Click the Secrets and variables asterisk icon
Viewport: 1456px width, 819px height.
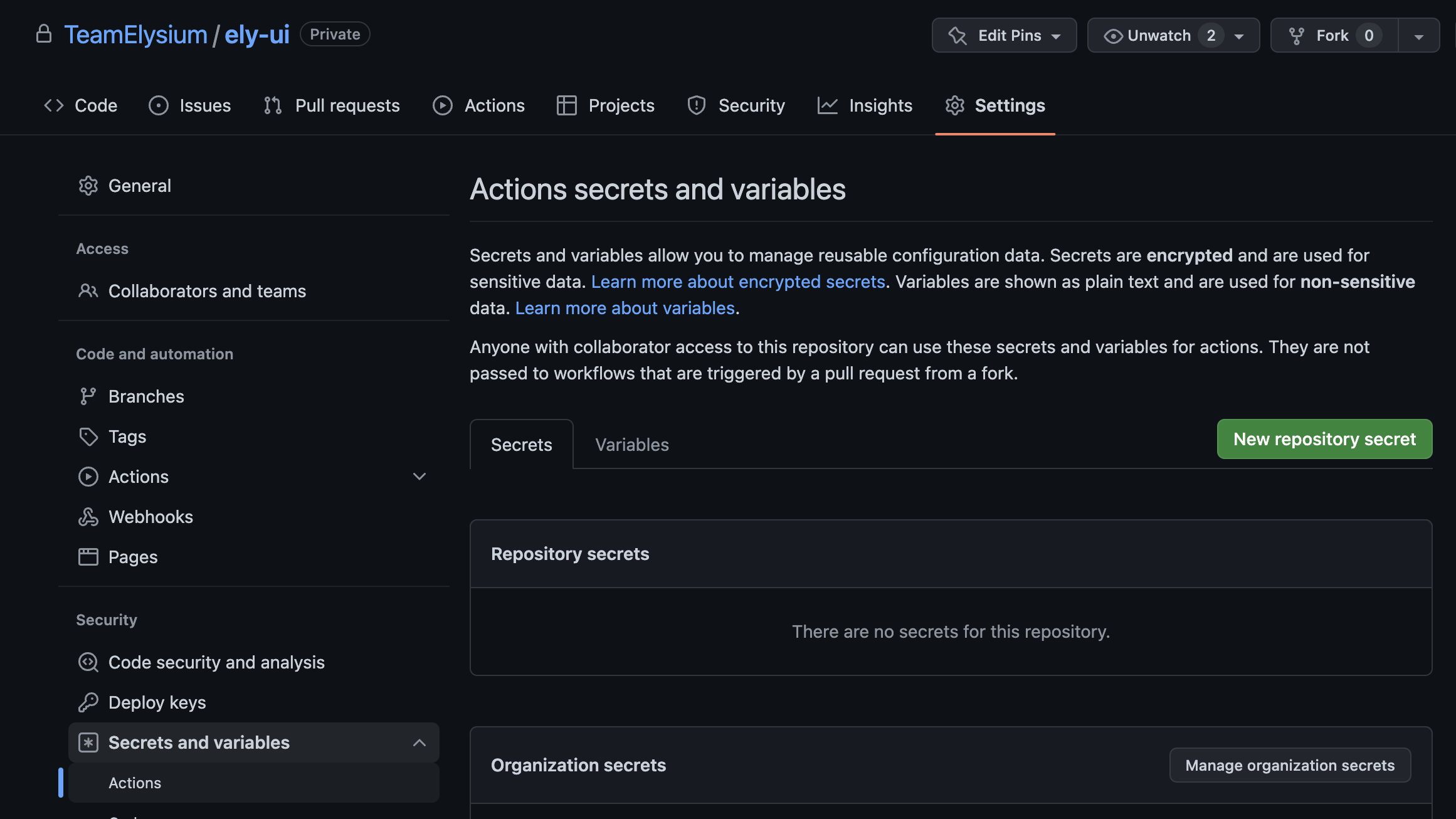pos(88,742)
